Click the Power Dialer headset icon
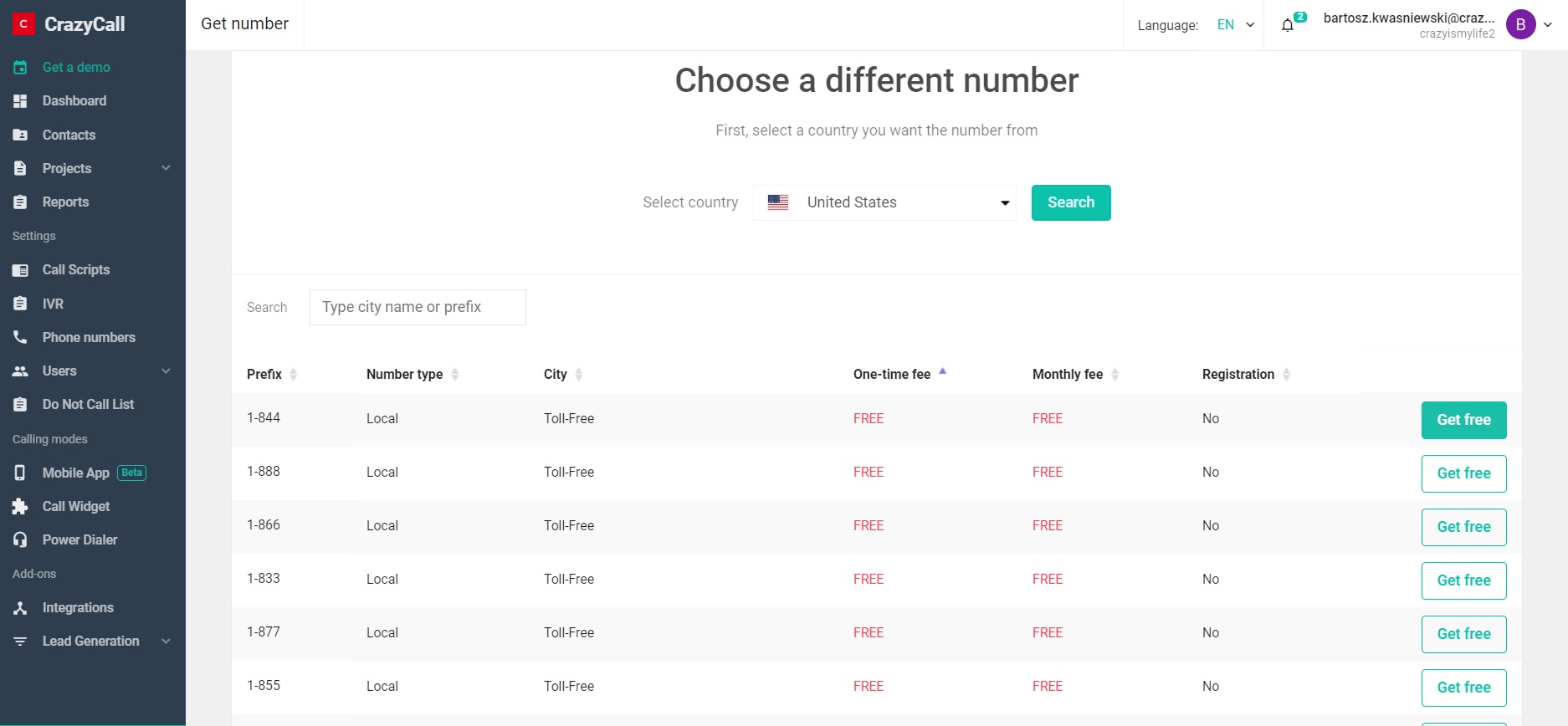The height and width of the screenshot is (726, 1568). pos(20,539)
